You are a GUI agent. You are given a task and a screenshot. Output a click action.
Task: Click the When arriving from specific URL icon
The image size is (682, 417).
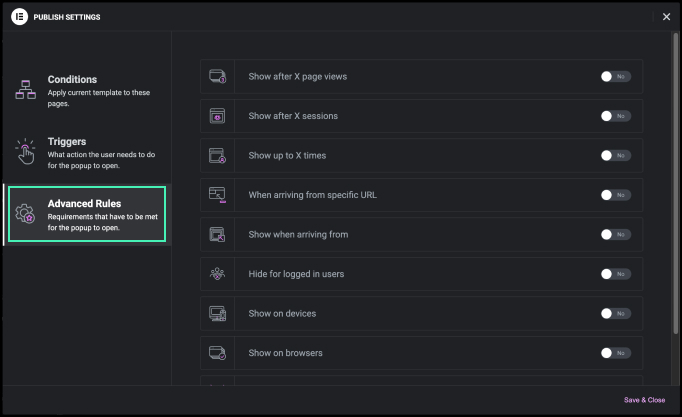(217, 195)
